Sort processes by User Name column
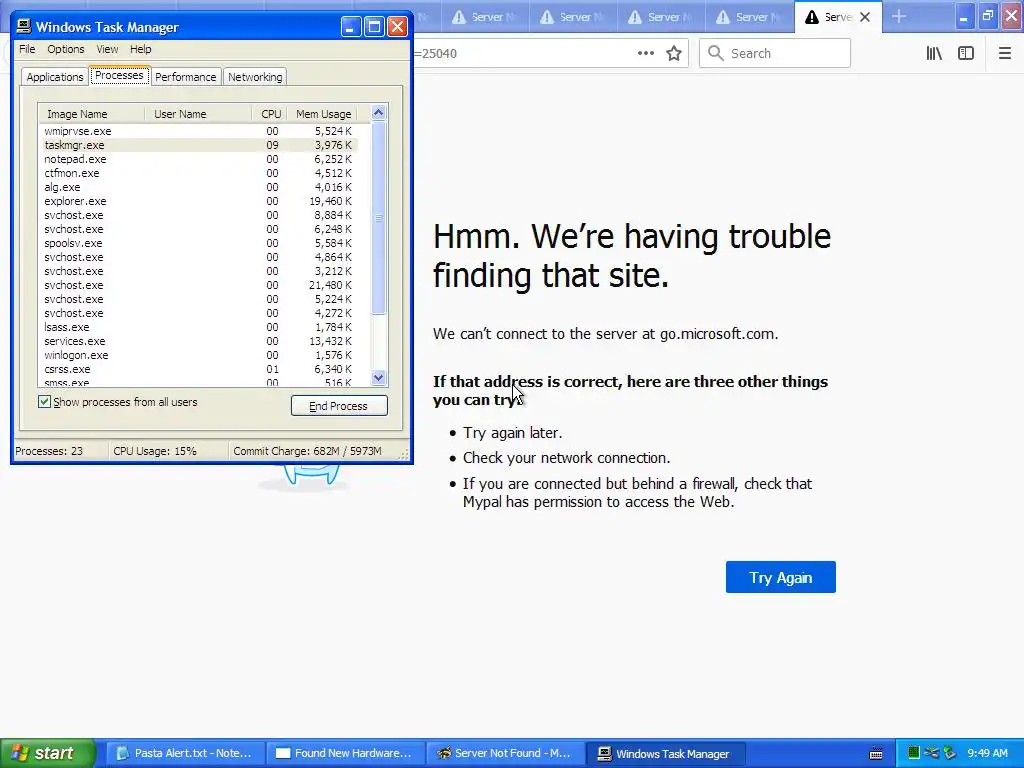 pyautogui.click(x=198, y=114)
